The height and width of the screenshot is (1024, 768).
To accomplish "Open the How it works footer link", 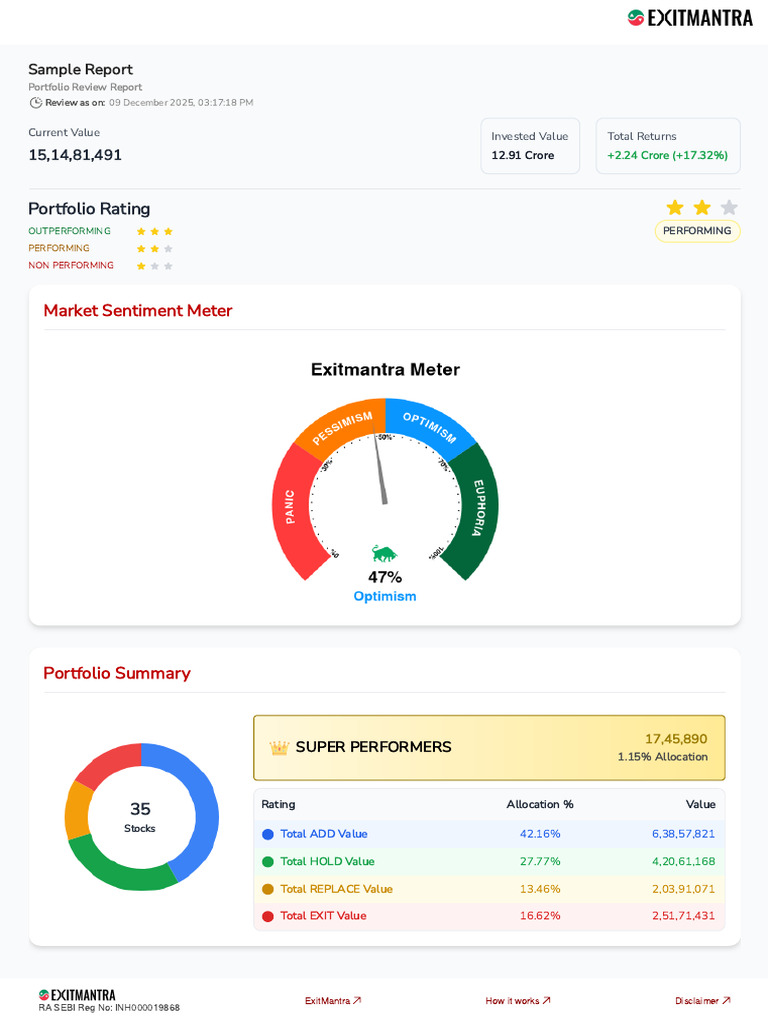I will pyautogui.click(x=518, y=1000).
